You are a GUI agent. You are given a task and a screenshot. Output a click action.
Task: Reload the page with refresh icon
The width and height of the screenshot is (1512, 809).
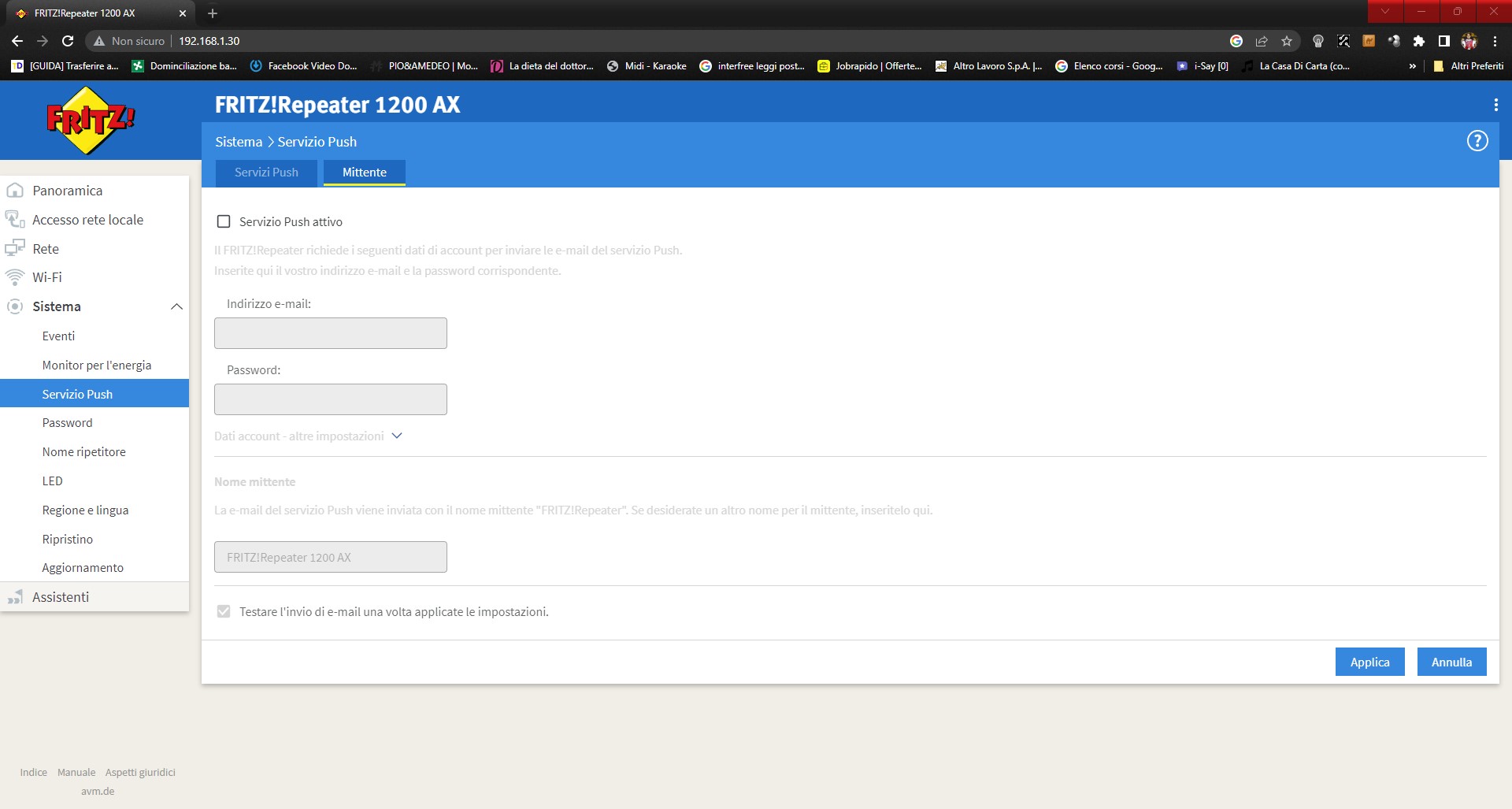click(x=68, y=41)
